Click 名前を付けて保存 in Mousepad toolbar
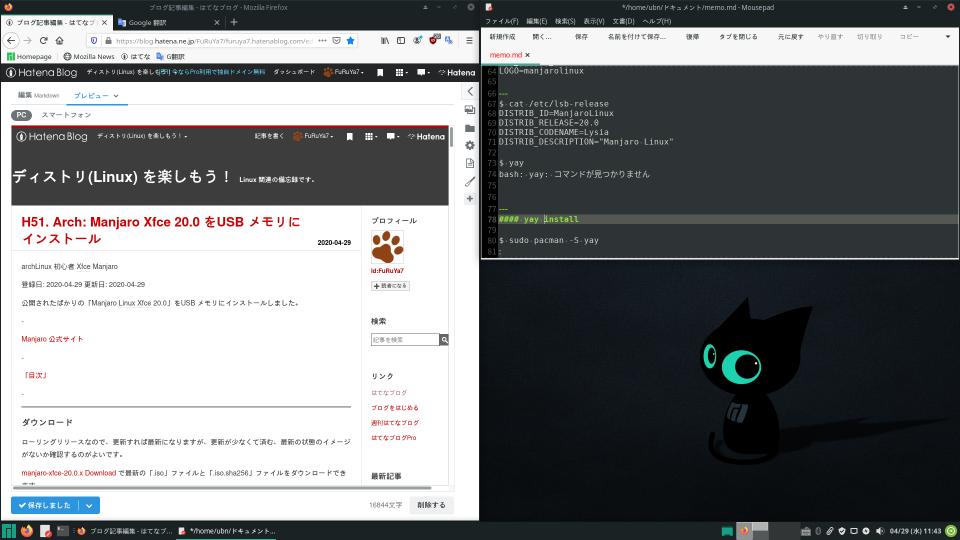Image resolution: width=960 pixels, height=540 pixels. [637, 37]
